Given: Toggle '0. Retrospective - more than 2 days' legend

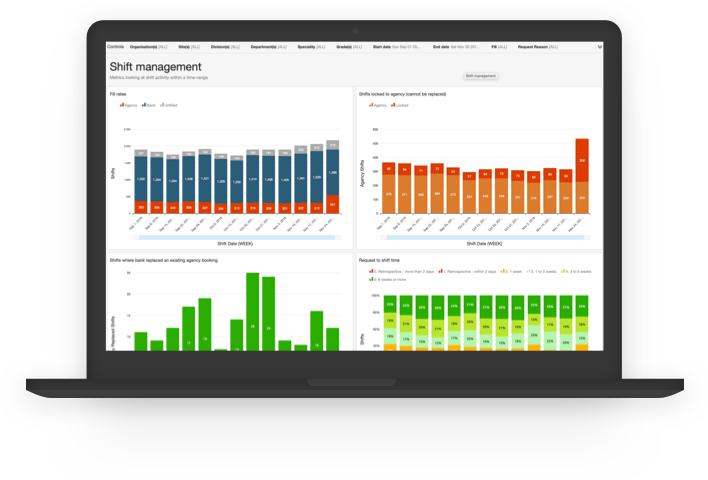Looking at the screenshot, I should (401, 271).
